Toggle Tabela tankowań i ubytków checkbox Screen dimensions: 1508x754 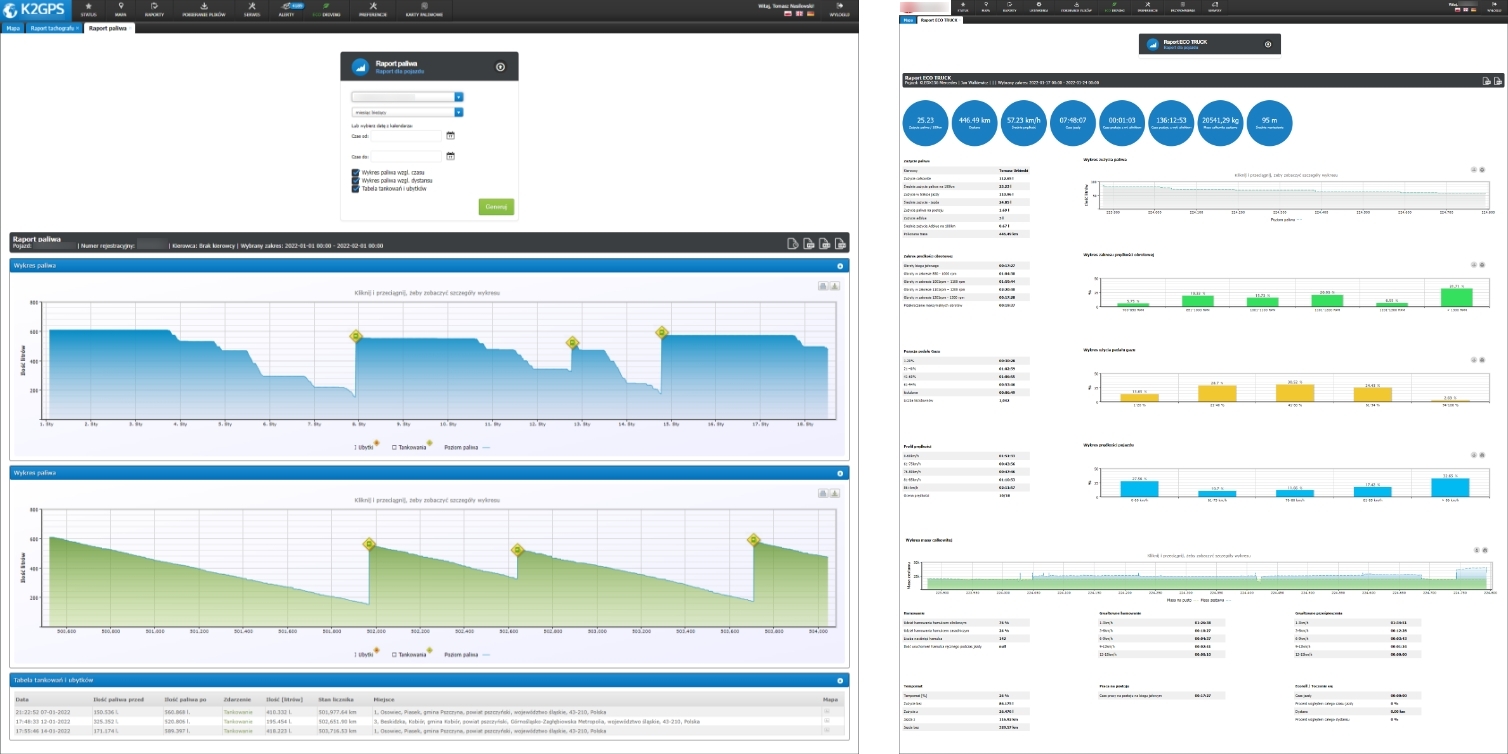(356, 188)
